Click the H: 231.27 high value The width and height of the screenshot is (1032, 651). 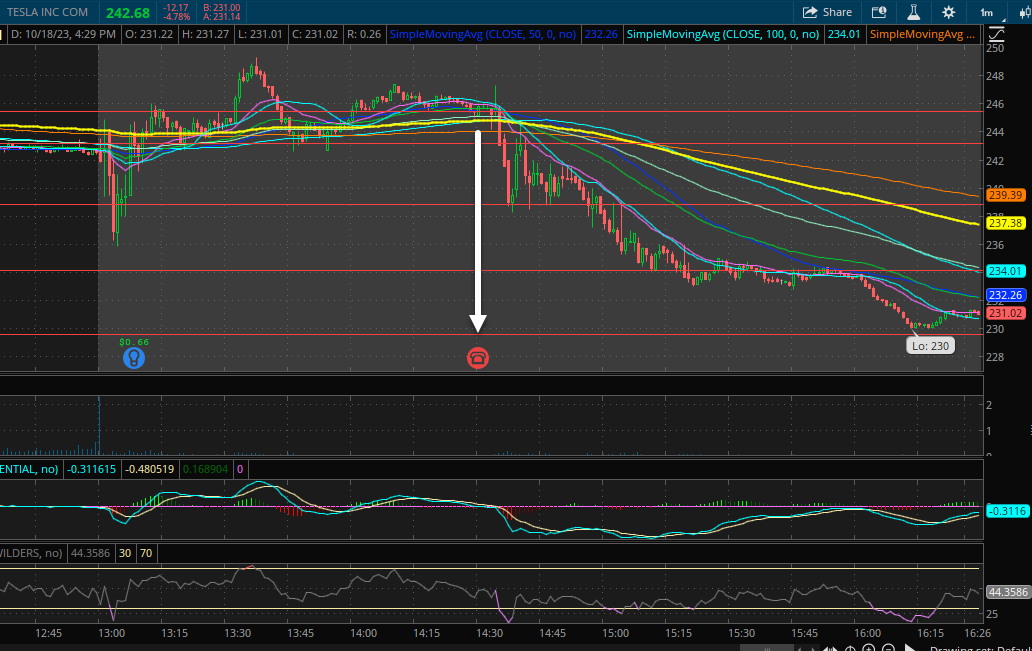(x=205, y=34)
